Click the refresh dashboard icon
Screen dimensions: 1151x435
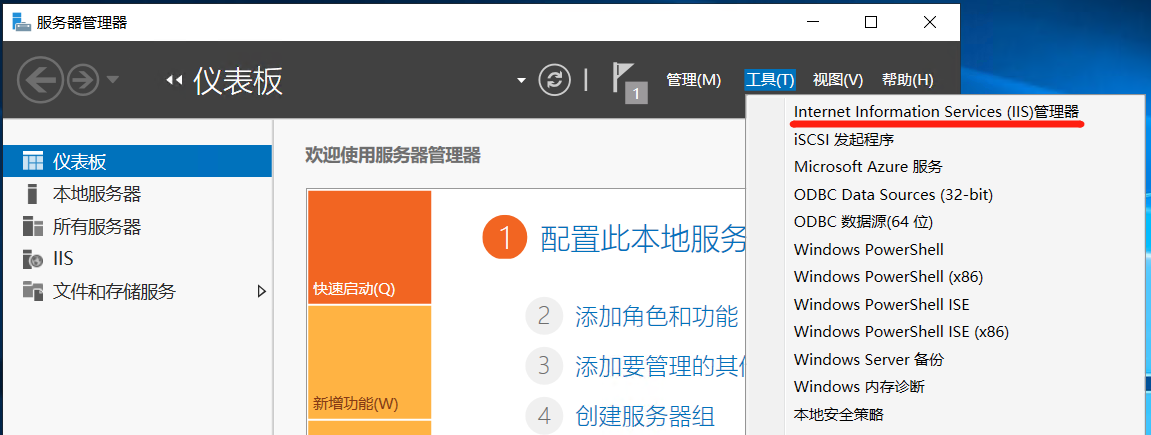pyautogui.click(x=554, y=80)
